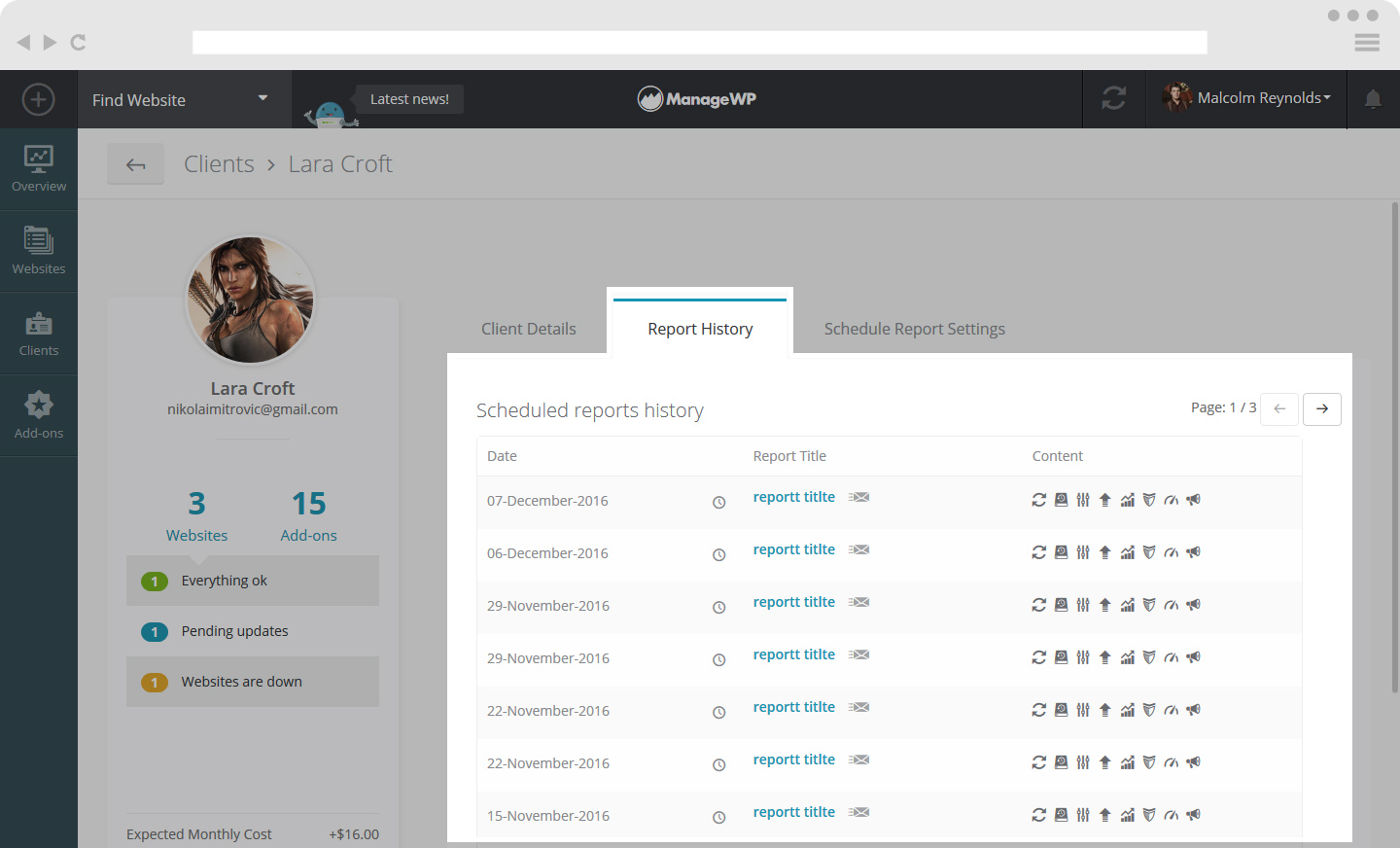This screenshot has height=848, width=1400.
Task: Click the uptime arrow icon in 07-December-2016 row
Action: coord(1104,500)
